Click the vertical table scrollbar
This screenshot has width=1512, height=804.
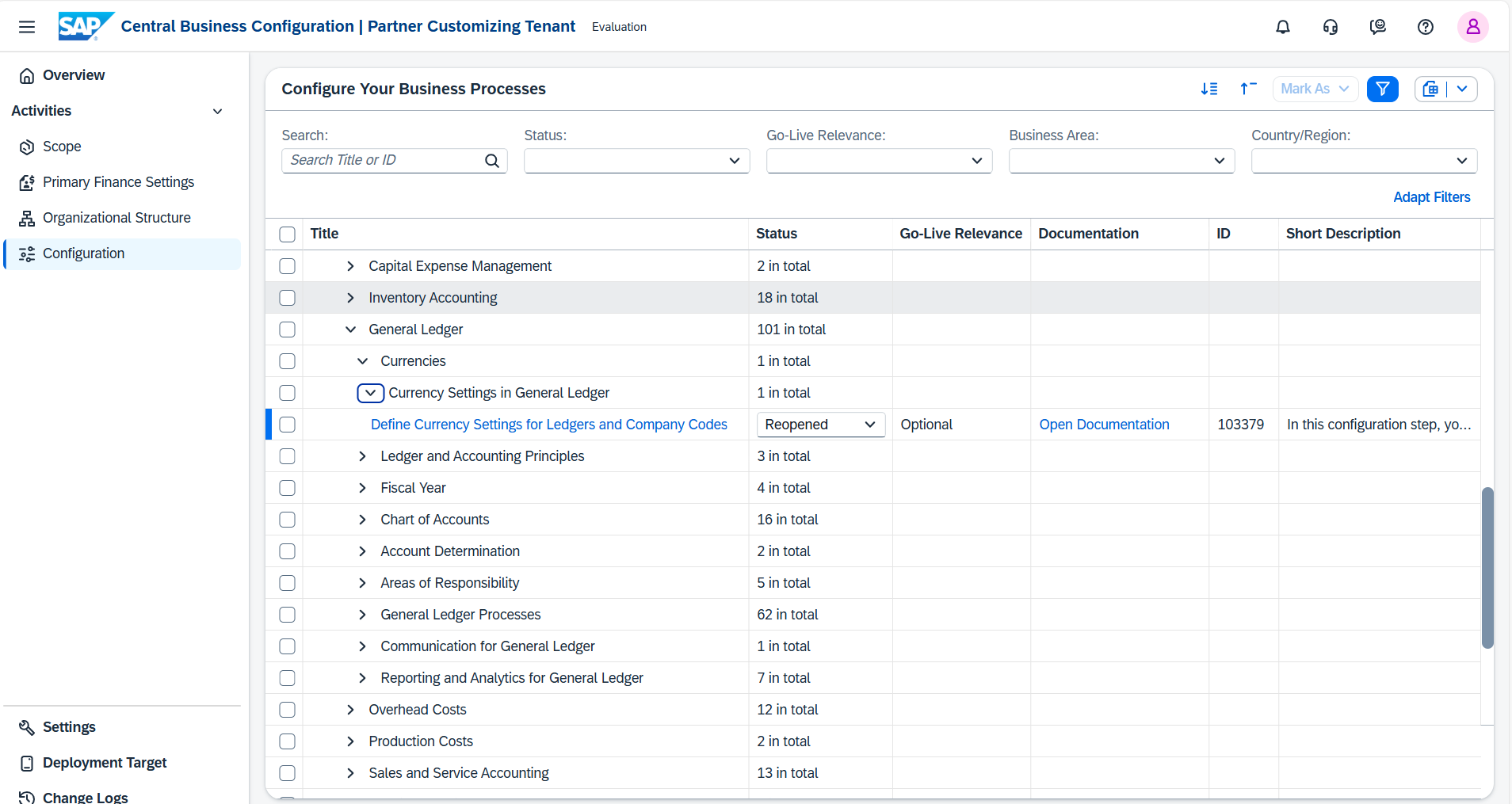(1487, 567)
